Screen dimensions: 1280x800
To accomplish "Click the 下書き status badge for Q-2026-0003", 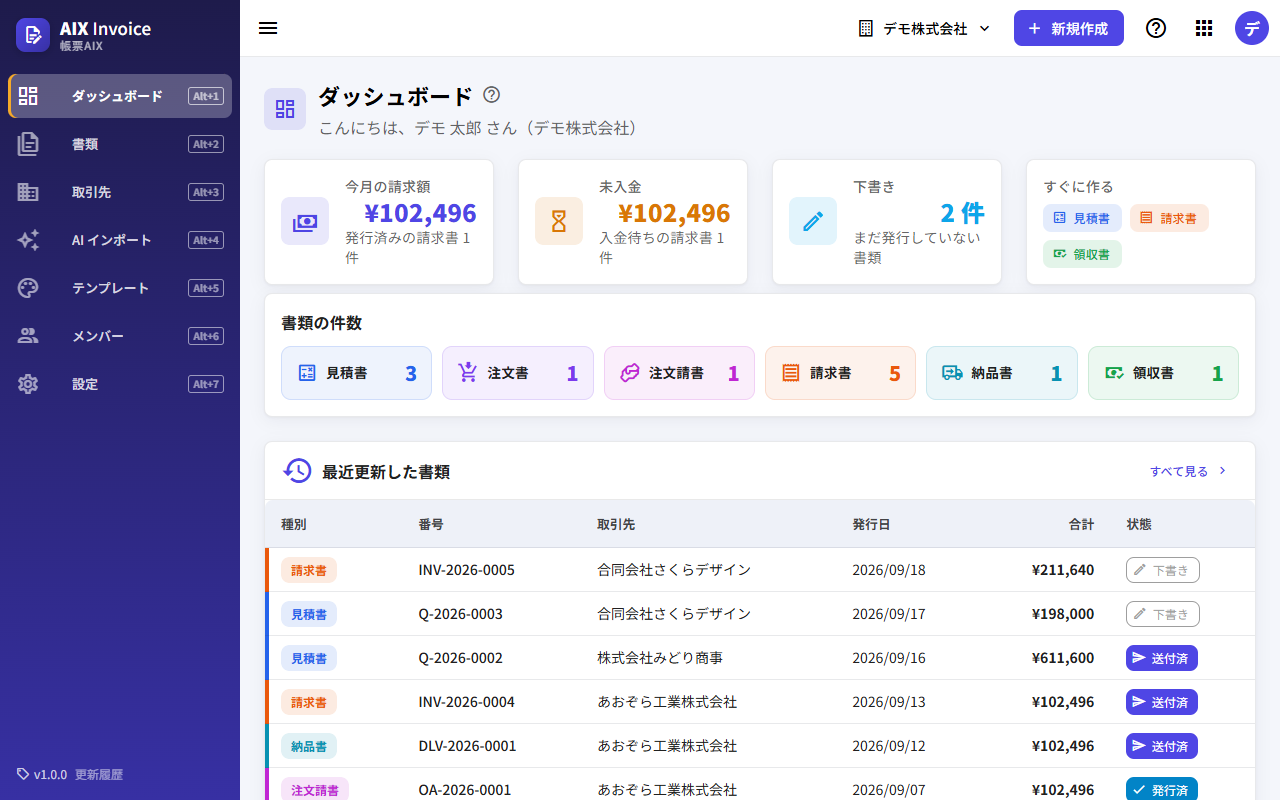I will point(1163,614).
